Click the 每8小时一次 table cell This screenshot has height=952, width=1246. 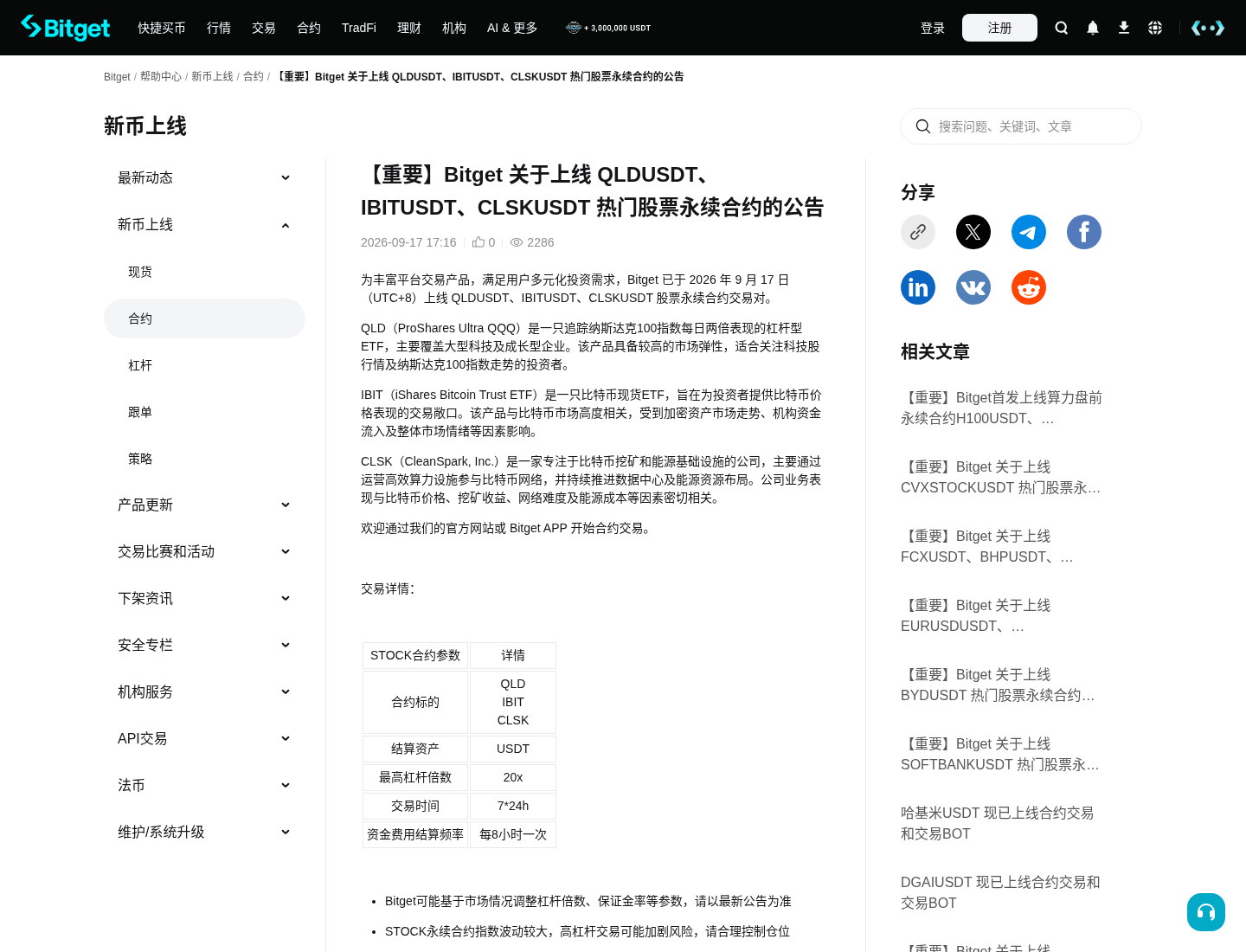(x=513, y=834)
